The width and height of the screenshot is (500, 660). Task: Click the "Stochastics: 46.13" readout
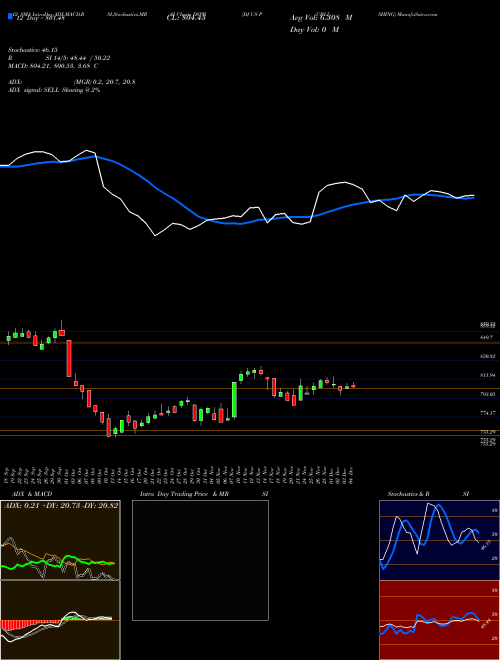[x=32, y=50]
